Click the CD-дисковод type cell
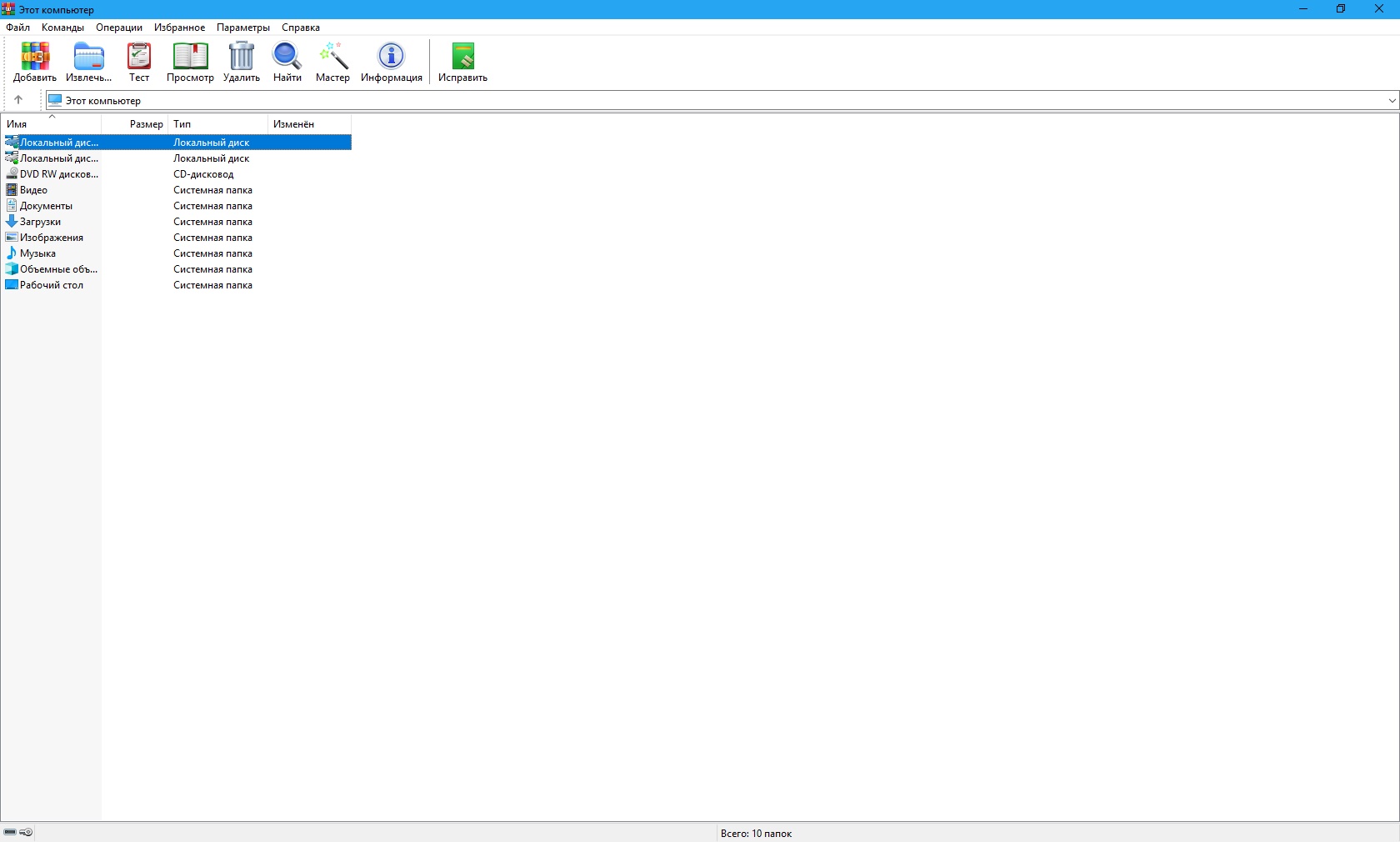Screen dimensions: 1400x842 pos(203,174)
